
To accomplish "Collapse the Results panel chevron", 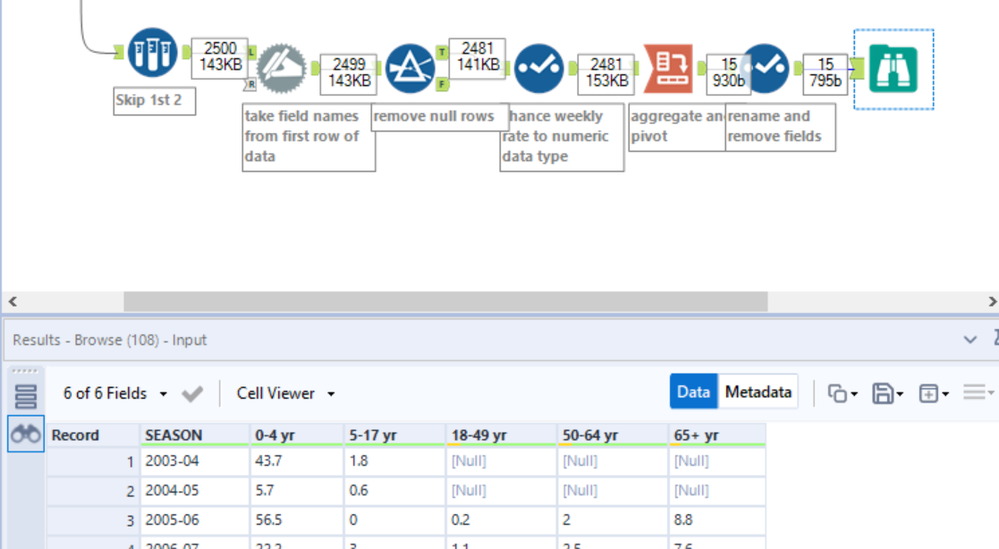I will click(x=970, y=340).
